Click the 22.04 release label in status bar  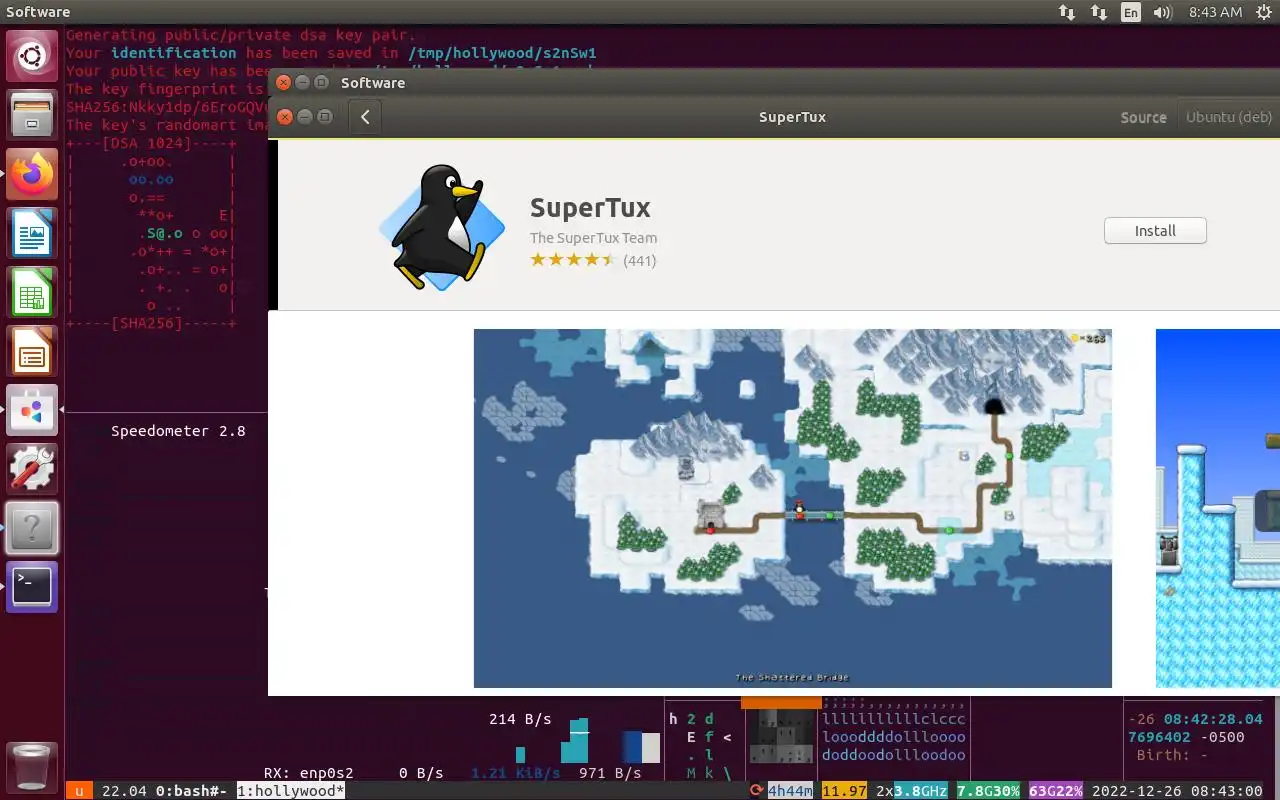124,791
